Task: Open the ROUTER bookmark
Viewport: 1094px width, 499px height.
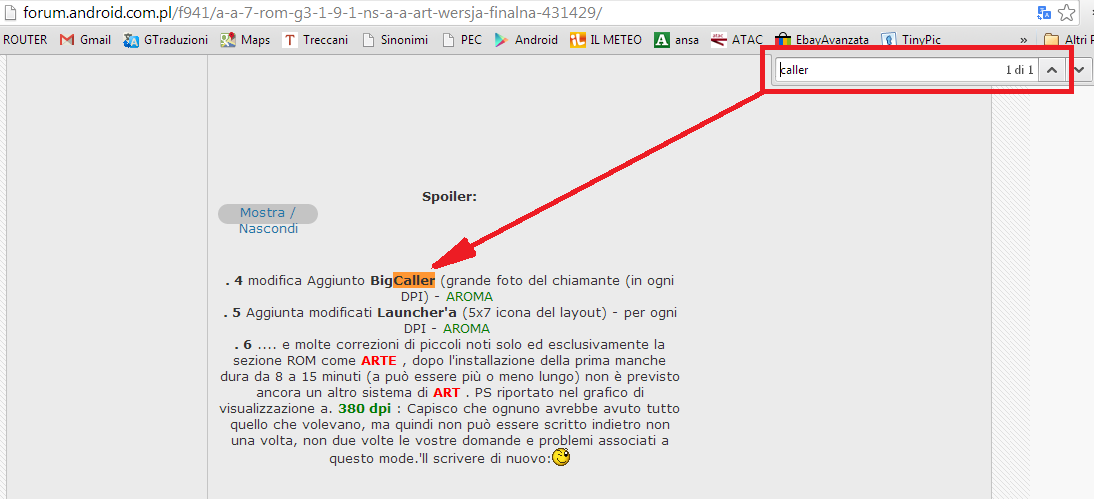Action: (25, 40)
